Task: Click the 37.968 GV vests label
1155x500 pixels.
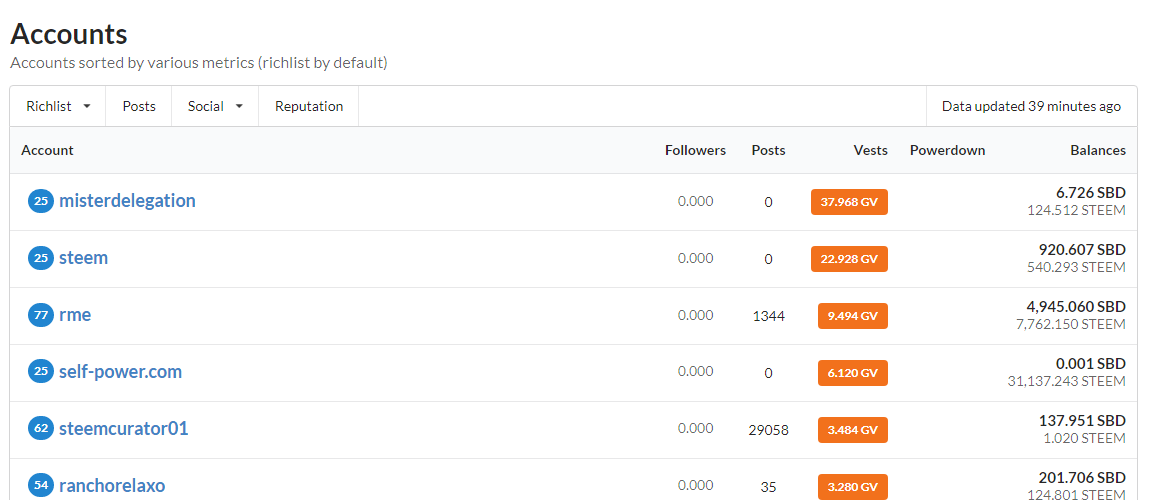Action: pyautogui.click(x=849, y=202)
